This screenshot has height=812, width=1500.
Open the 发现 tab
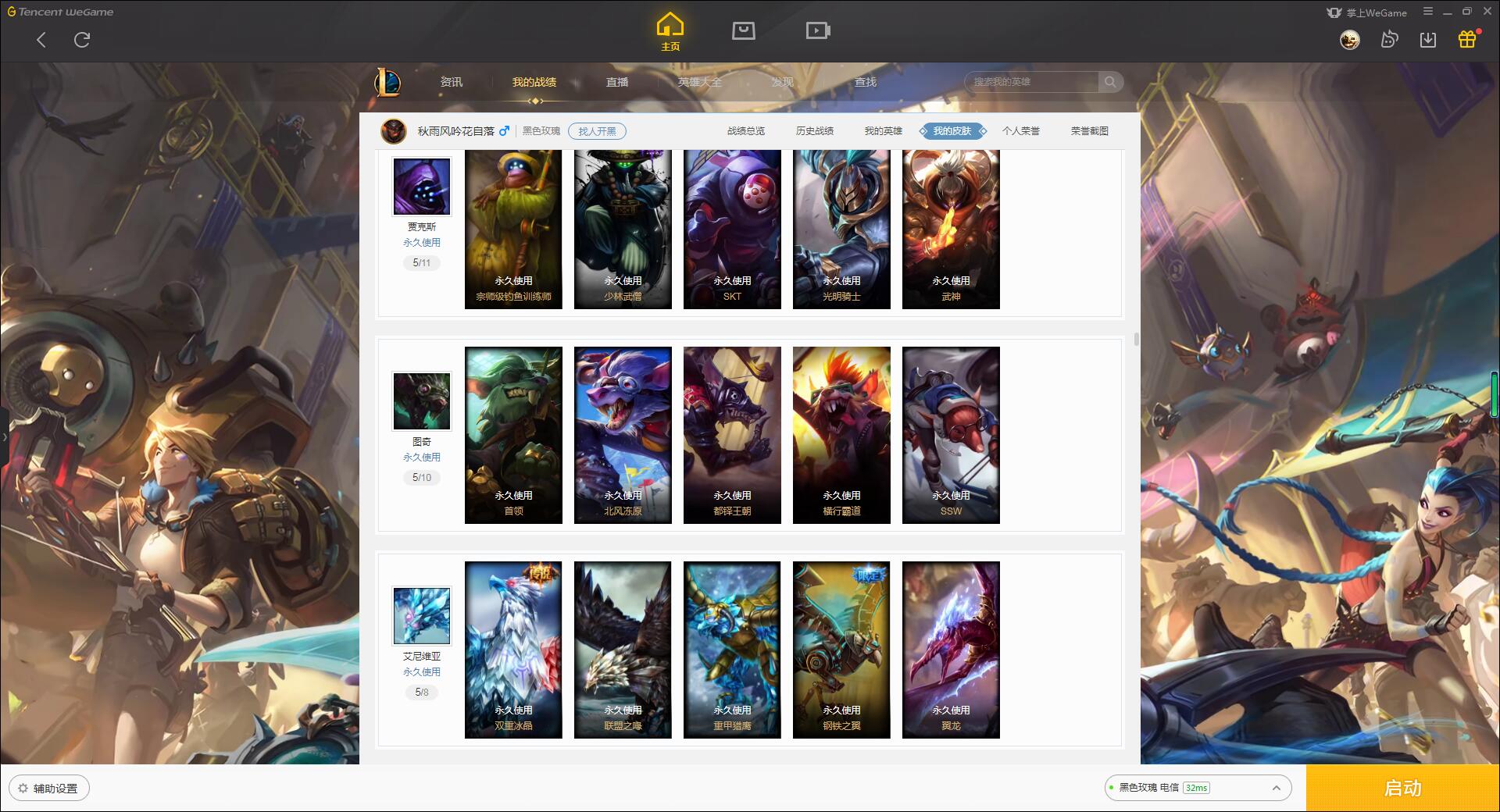tap(783, 82)
